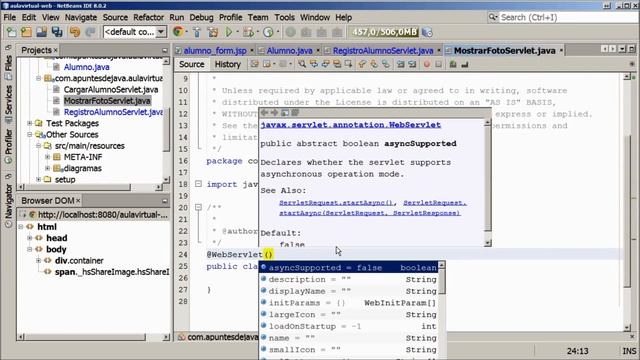Click the Save All toolbar icon
The height and width of the screenshot is (360, 640).
[x=57, y=32]
